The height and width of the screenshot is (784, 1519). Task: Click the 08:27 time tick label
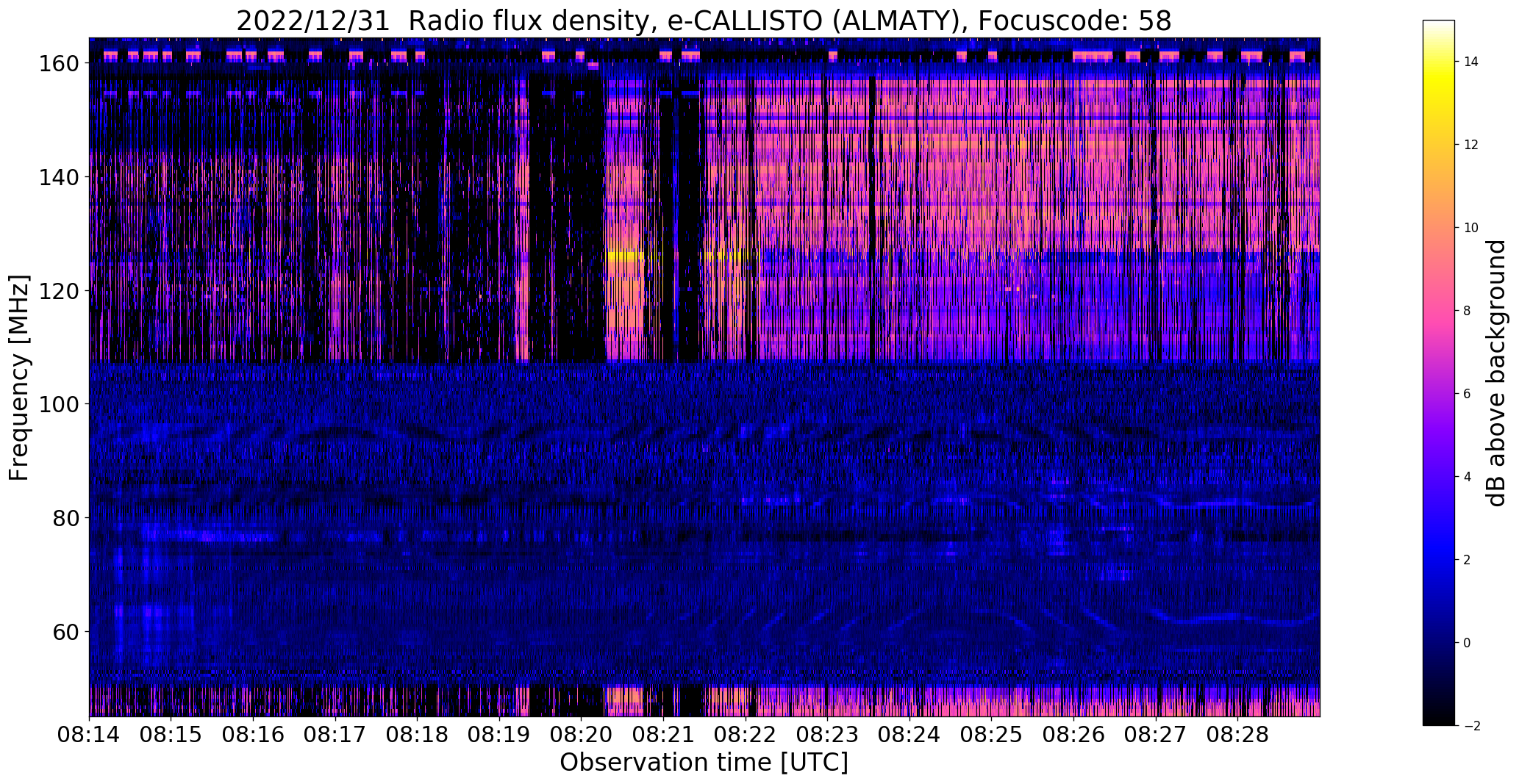tap(1155, 734)
